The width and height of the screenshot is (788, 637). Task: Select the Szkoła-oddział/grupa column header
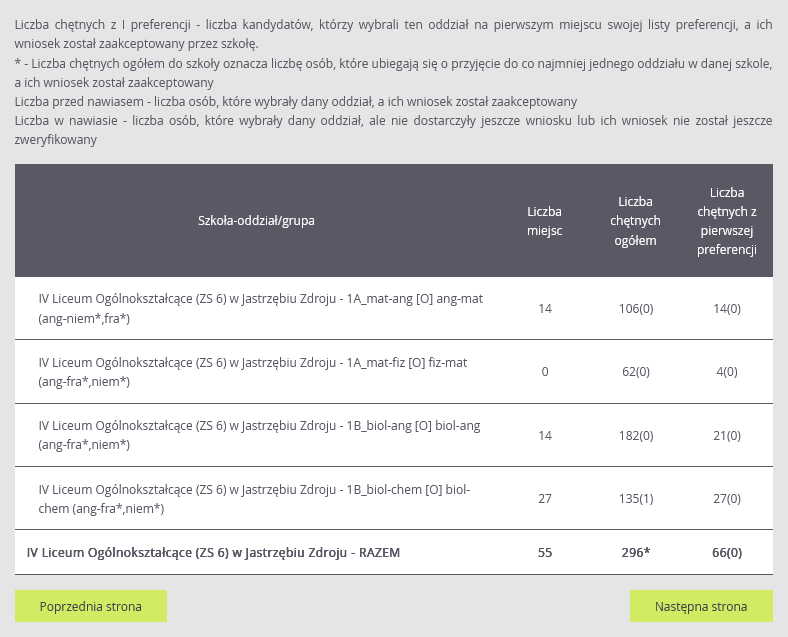coord(257,220)
